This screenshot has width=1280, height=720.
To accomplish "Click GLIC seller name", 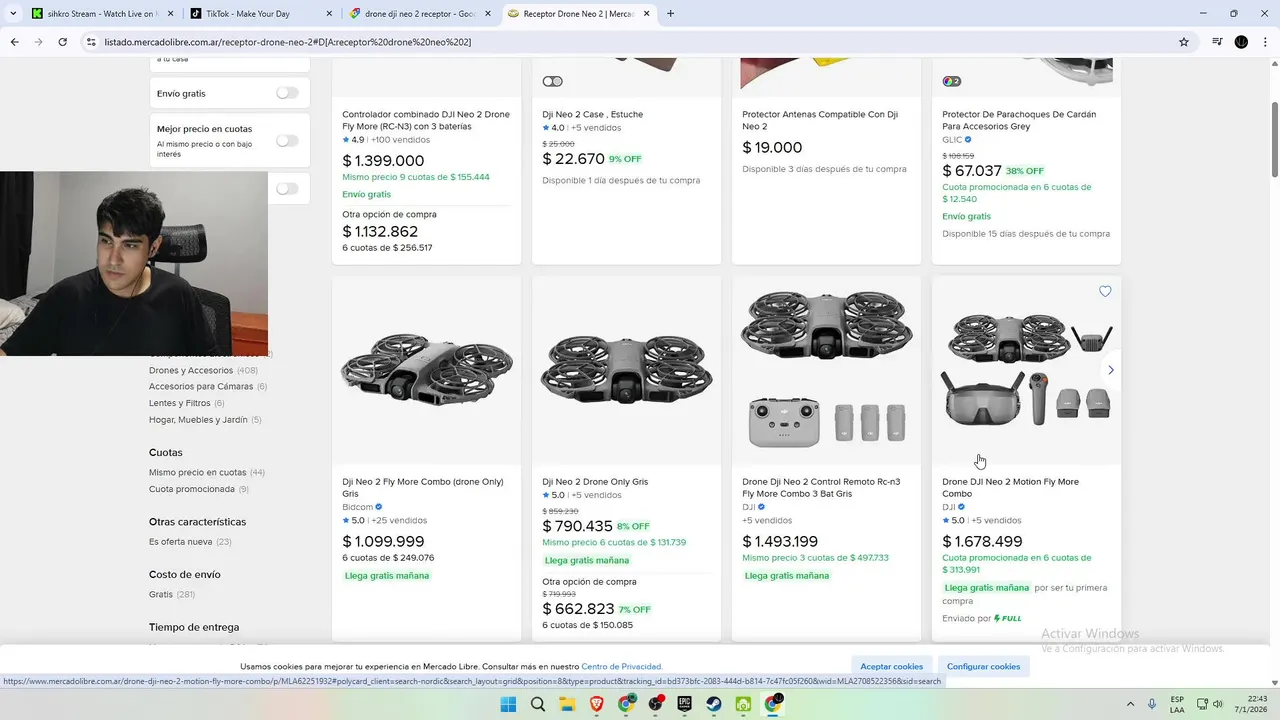I will point(952,140).
